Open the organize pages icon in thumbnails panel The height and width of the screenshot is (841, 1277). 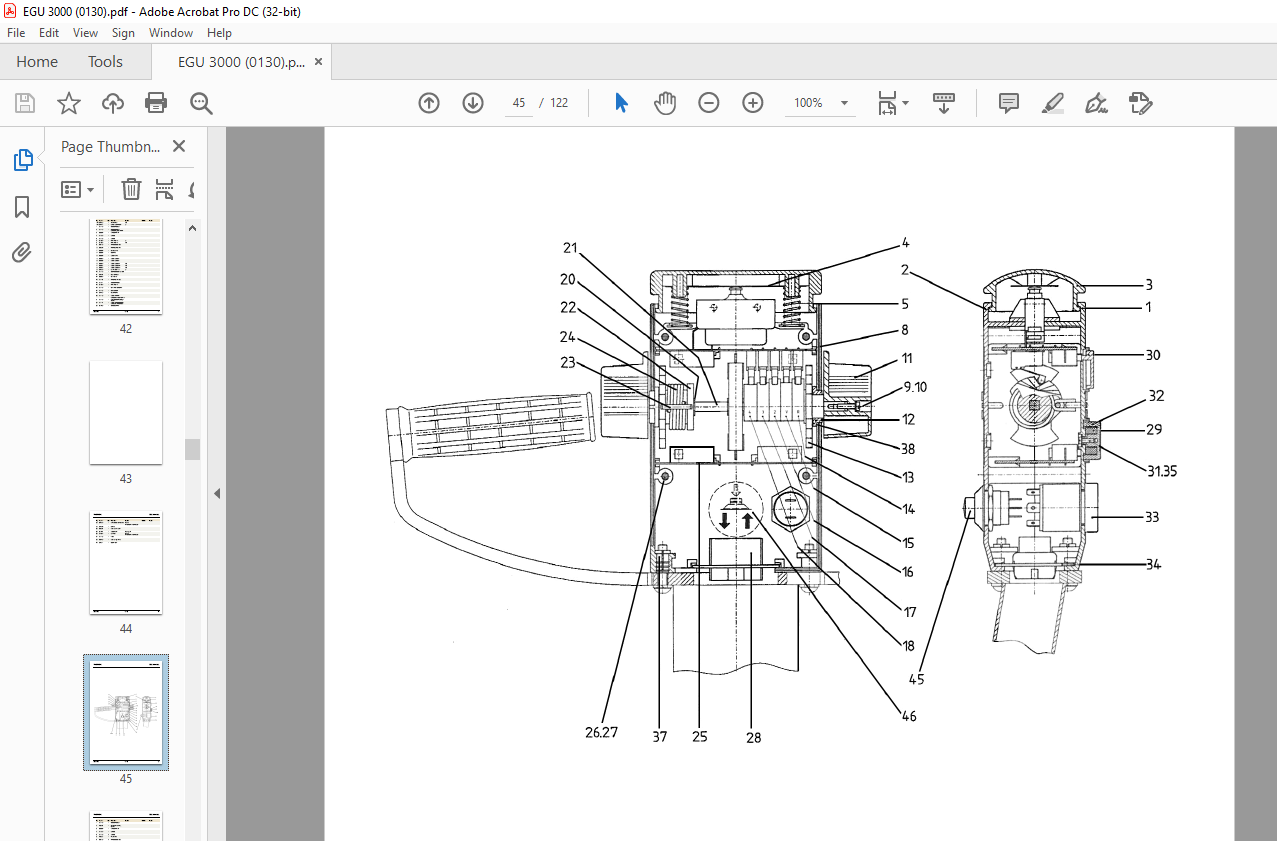(165, 189)
